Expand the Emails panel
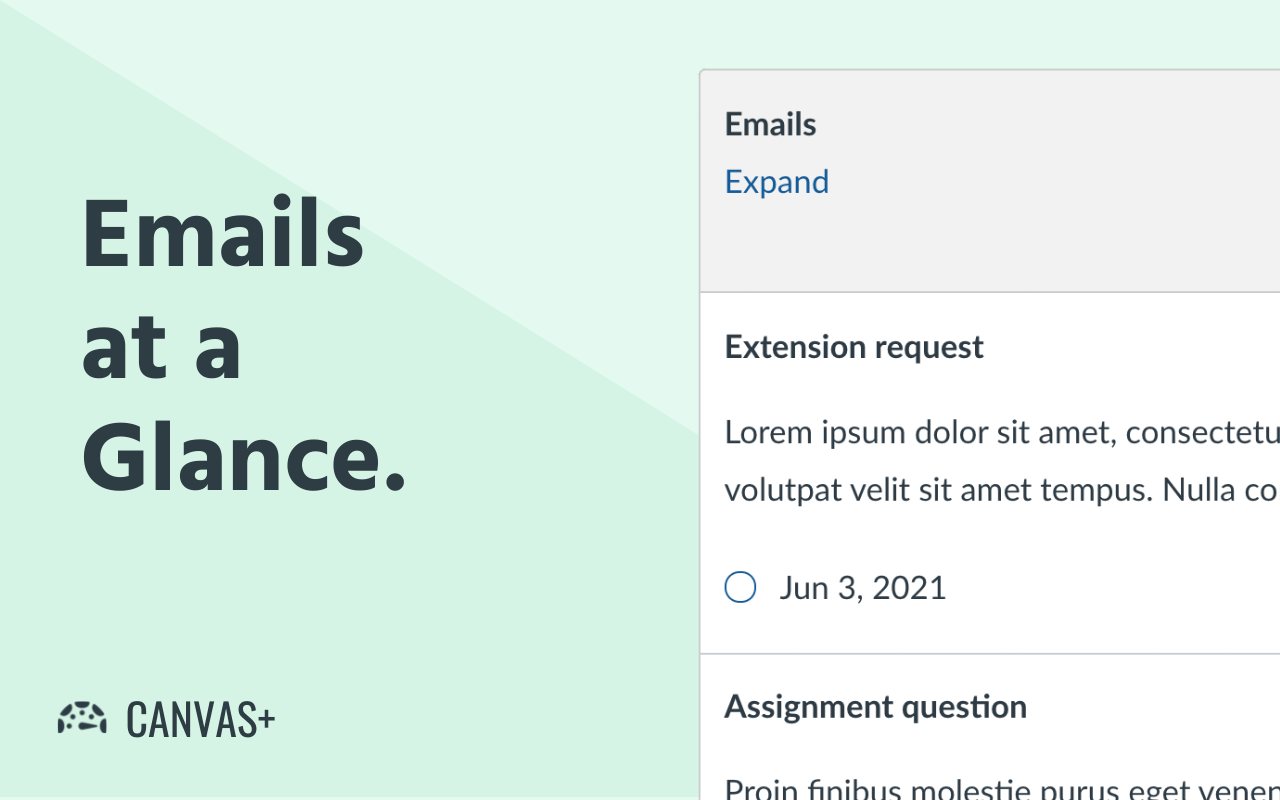 point(777,182)
